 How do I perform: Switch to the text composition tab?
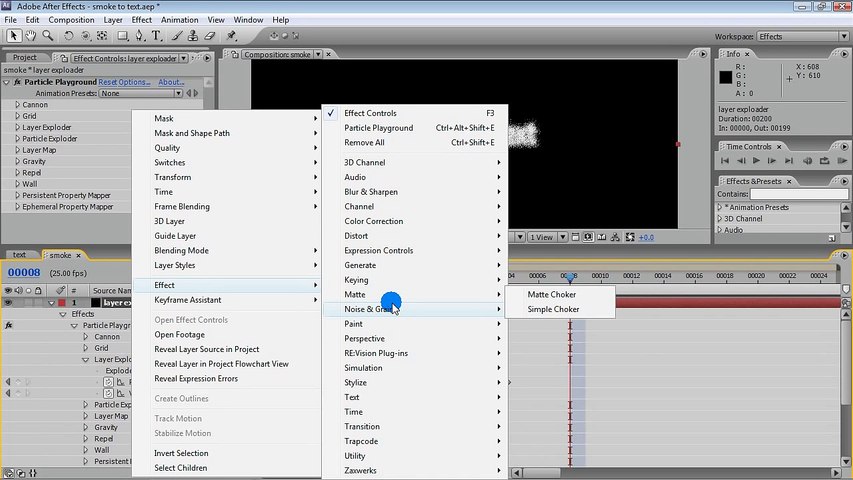[20, 255]
